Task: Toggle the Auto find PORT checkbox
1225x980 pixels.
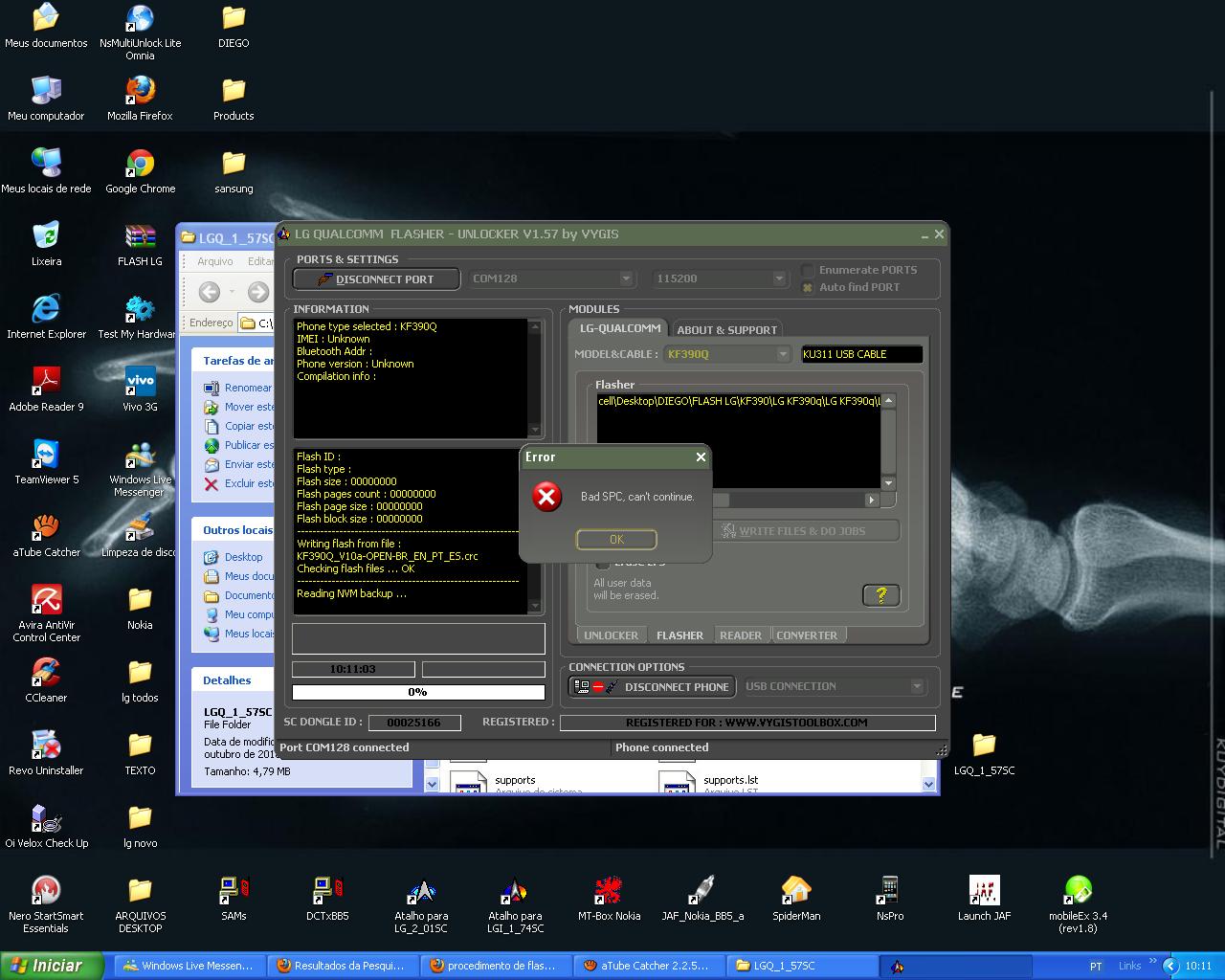Action: [808, 287]
